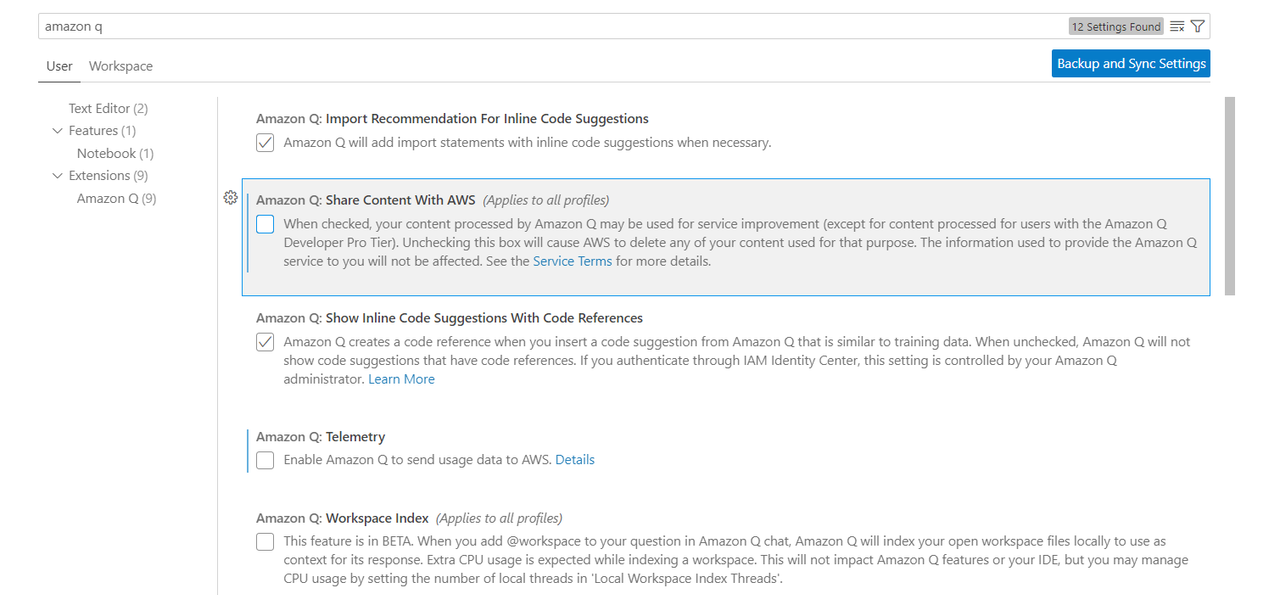
Task: Switch to the User settings tab
Action: [59, 66]
